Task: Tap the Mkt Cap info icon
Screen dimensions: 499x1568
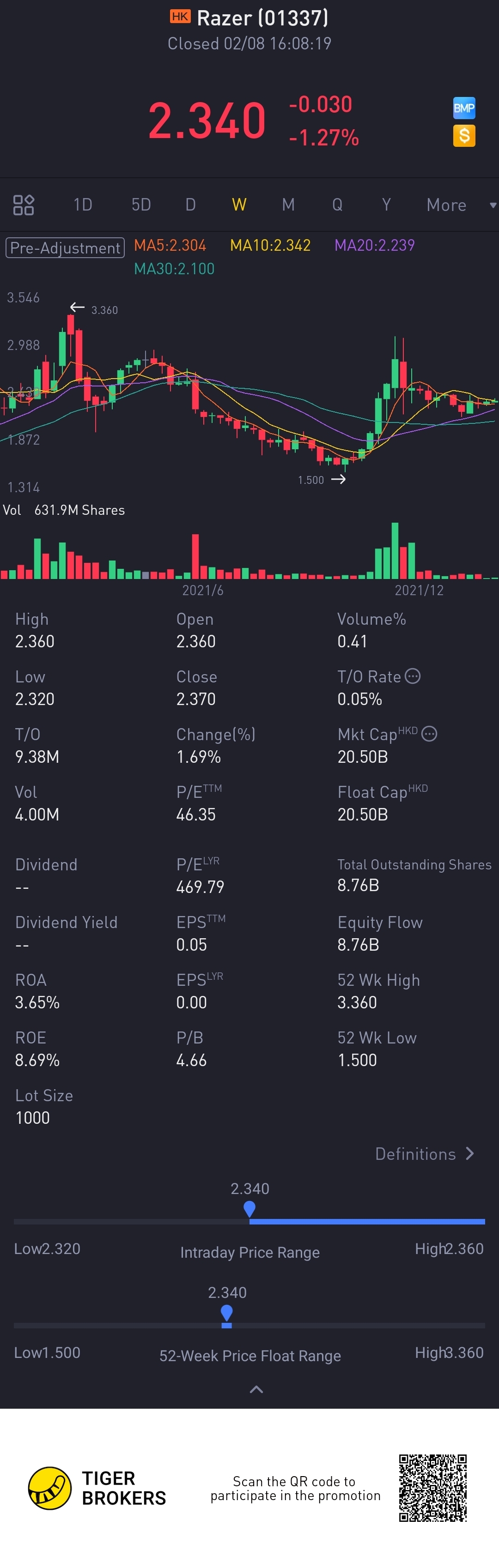Action: [429, 734]
